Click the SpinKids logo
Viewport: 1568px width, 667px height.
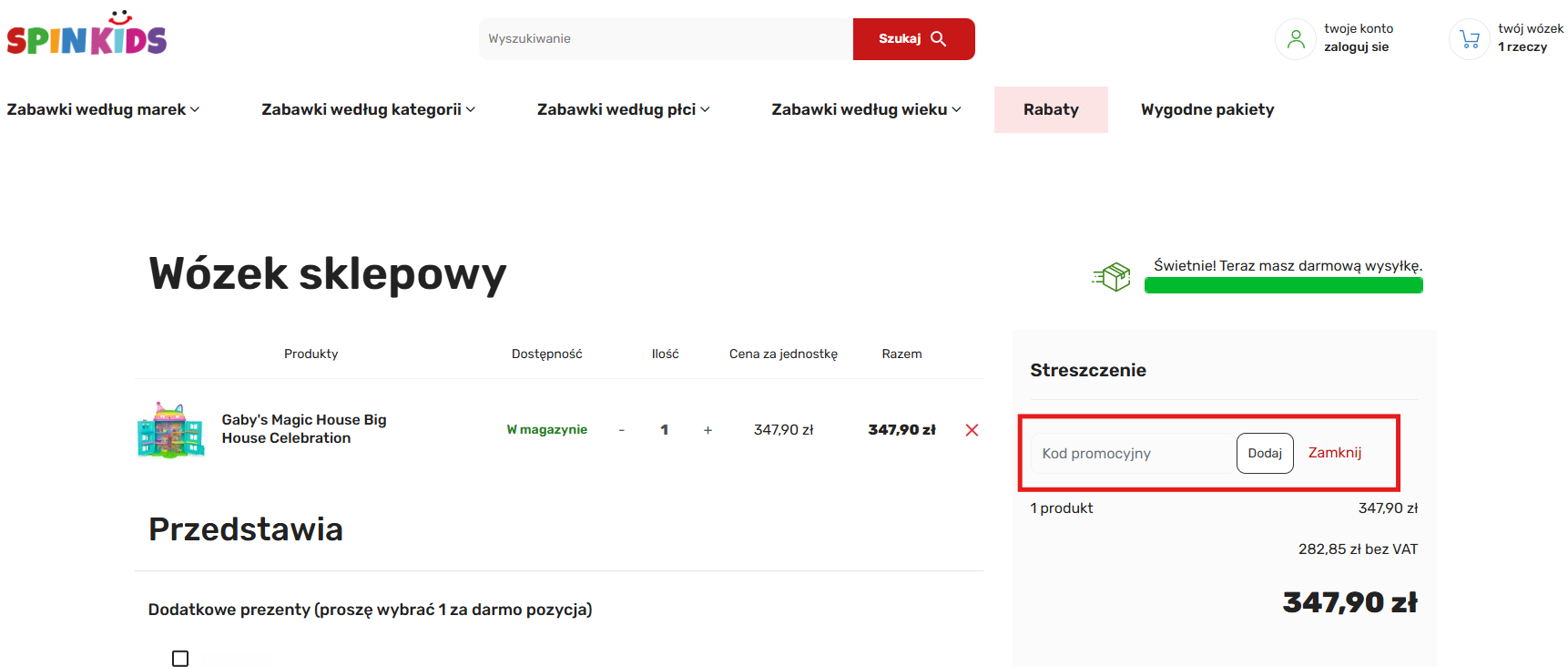(87, 35)
